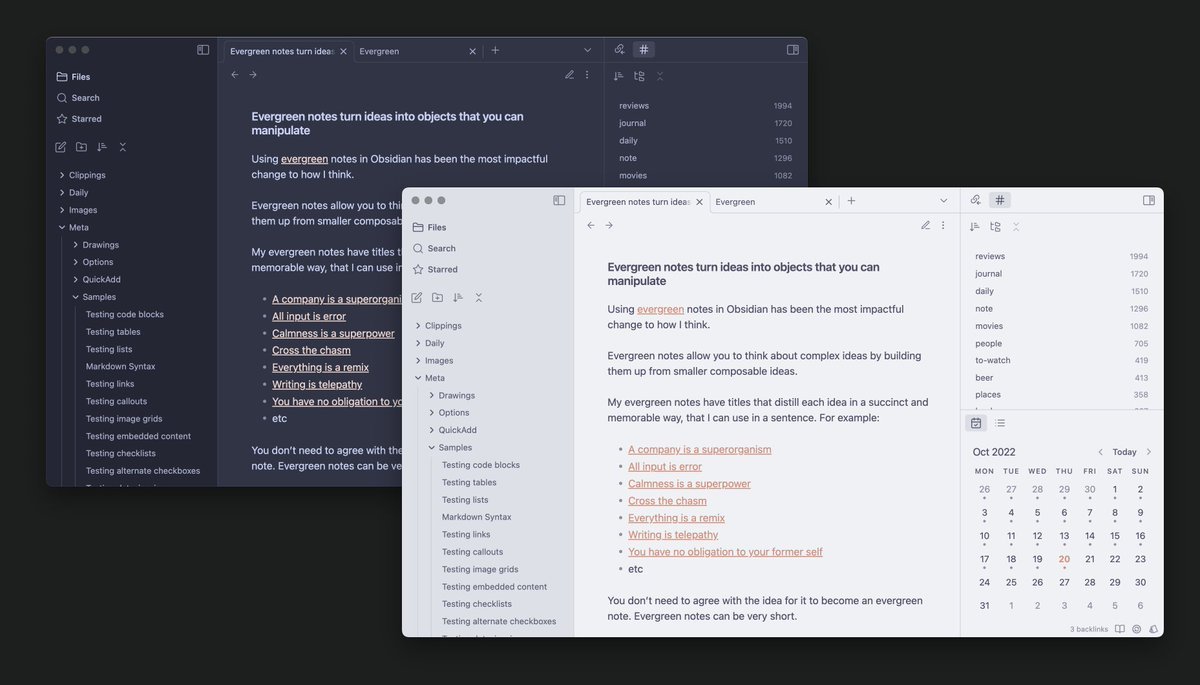The image size is (1200, 685).
Task: Toggle the right sidebar in dark window
Action: pyautogui.click(x=793, y=50)
